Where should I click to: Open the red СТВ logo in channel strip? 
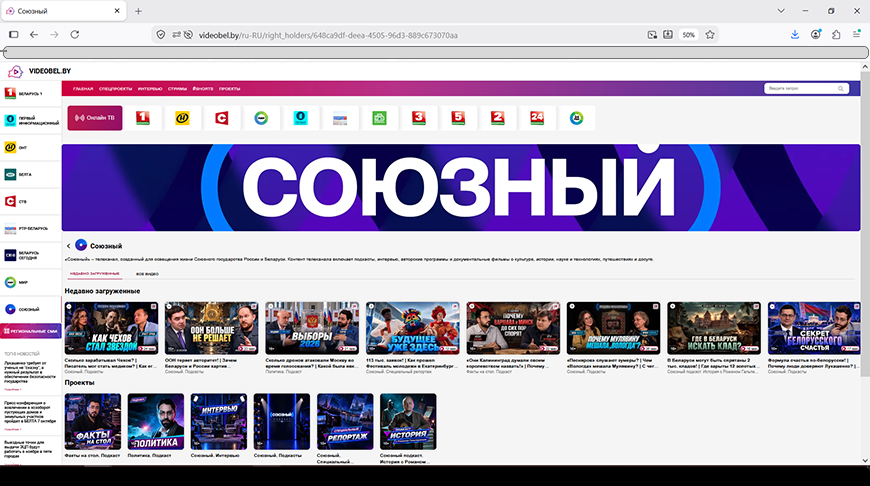pos(221,118)
